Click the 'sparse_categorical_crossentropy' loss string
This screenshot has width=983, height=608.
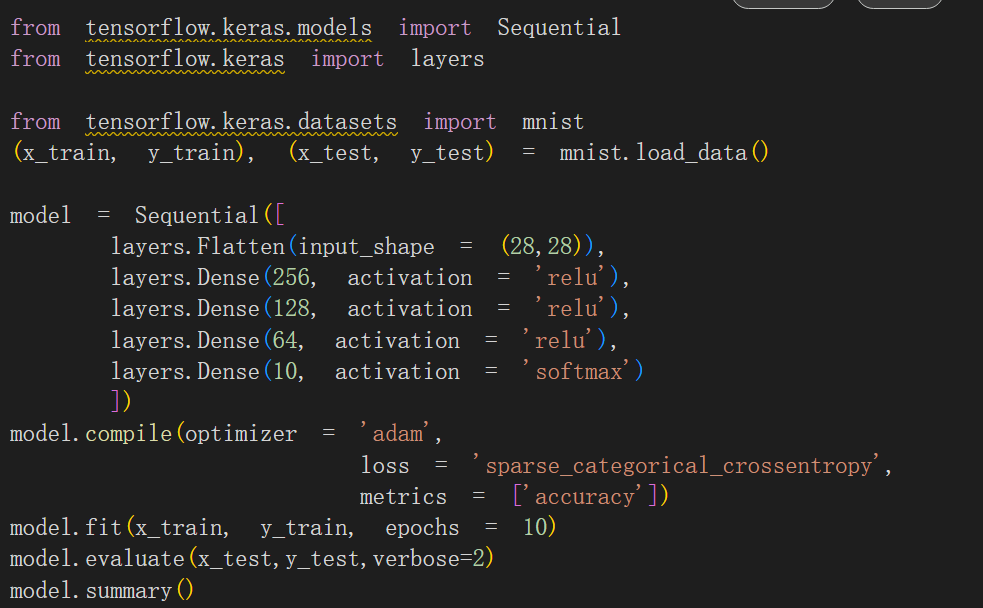pos(678,466)
